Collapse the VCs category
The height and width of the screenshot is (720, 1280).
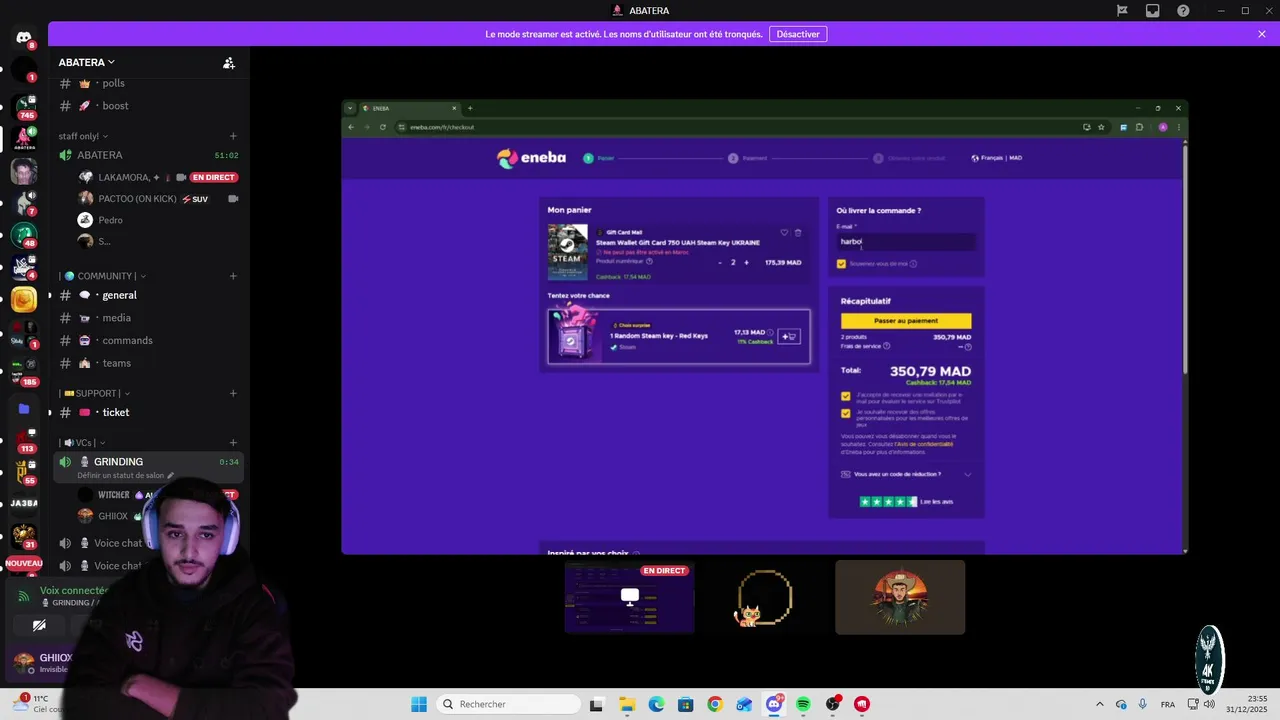coord(82,442)
